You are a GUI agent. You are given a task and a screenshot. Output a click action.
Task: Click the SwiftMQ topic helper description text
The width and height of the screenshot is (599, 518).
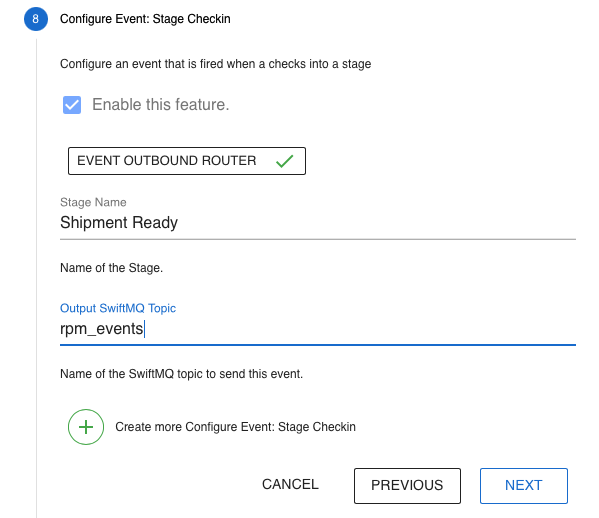click(x=181, y=374)
